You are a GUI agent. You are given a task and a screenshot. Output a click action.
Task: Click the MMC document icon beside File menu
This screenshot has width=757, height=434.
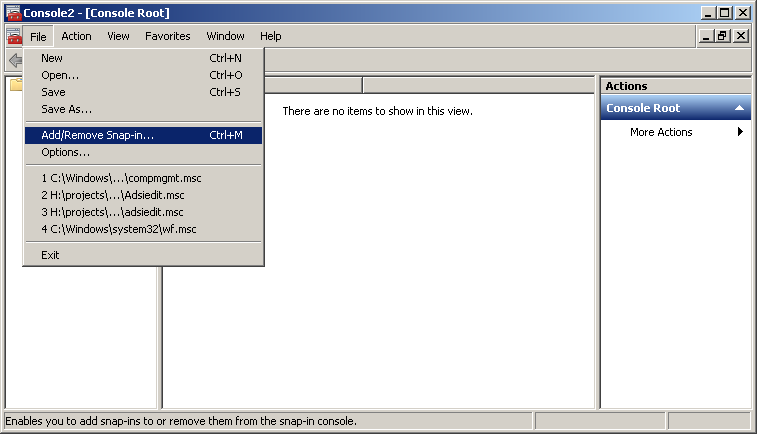(x=13, y=36)
